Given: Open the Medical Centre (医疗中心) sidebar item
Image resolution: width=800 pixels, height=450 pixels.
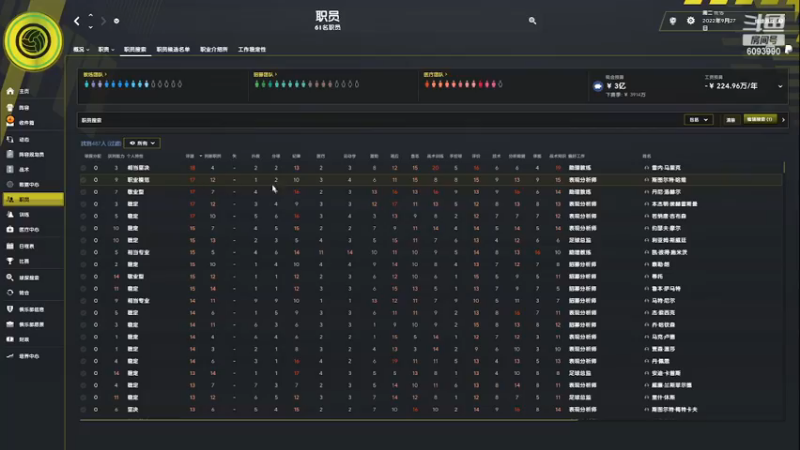Looking at the screenshot, I should pos(33,230).
